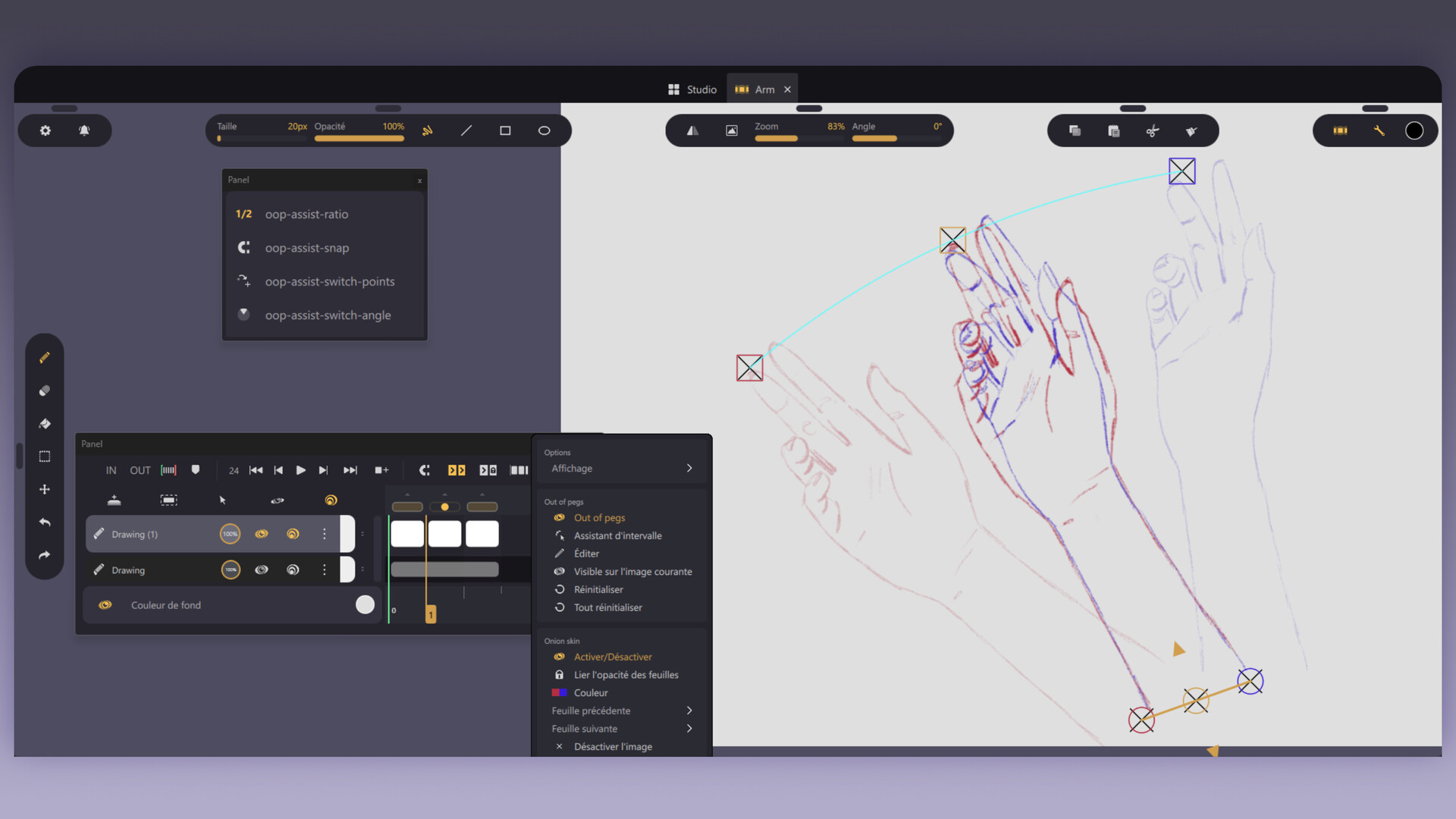
Task: Click the Opacité slider
Action: (x=359, y=138)
